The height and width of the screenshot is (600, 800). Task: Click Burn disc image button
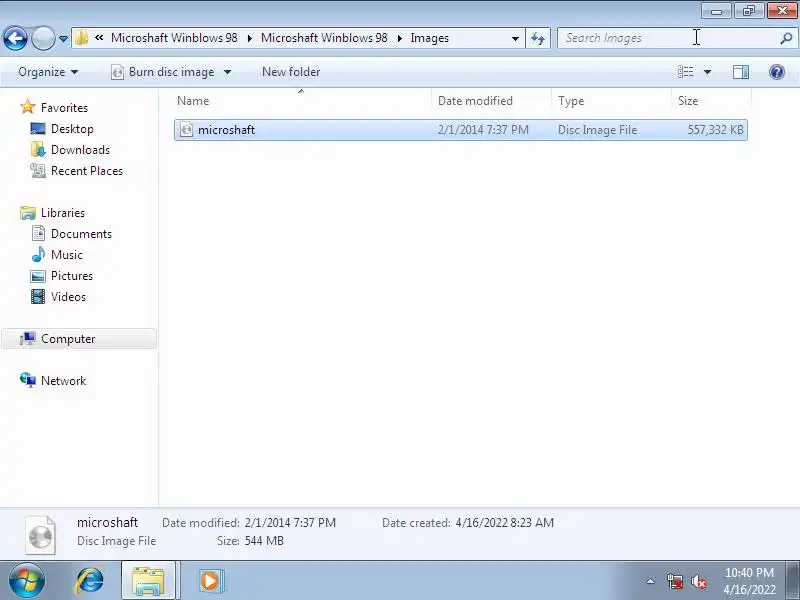pos(164,72)
